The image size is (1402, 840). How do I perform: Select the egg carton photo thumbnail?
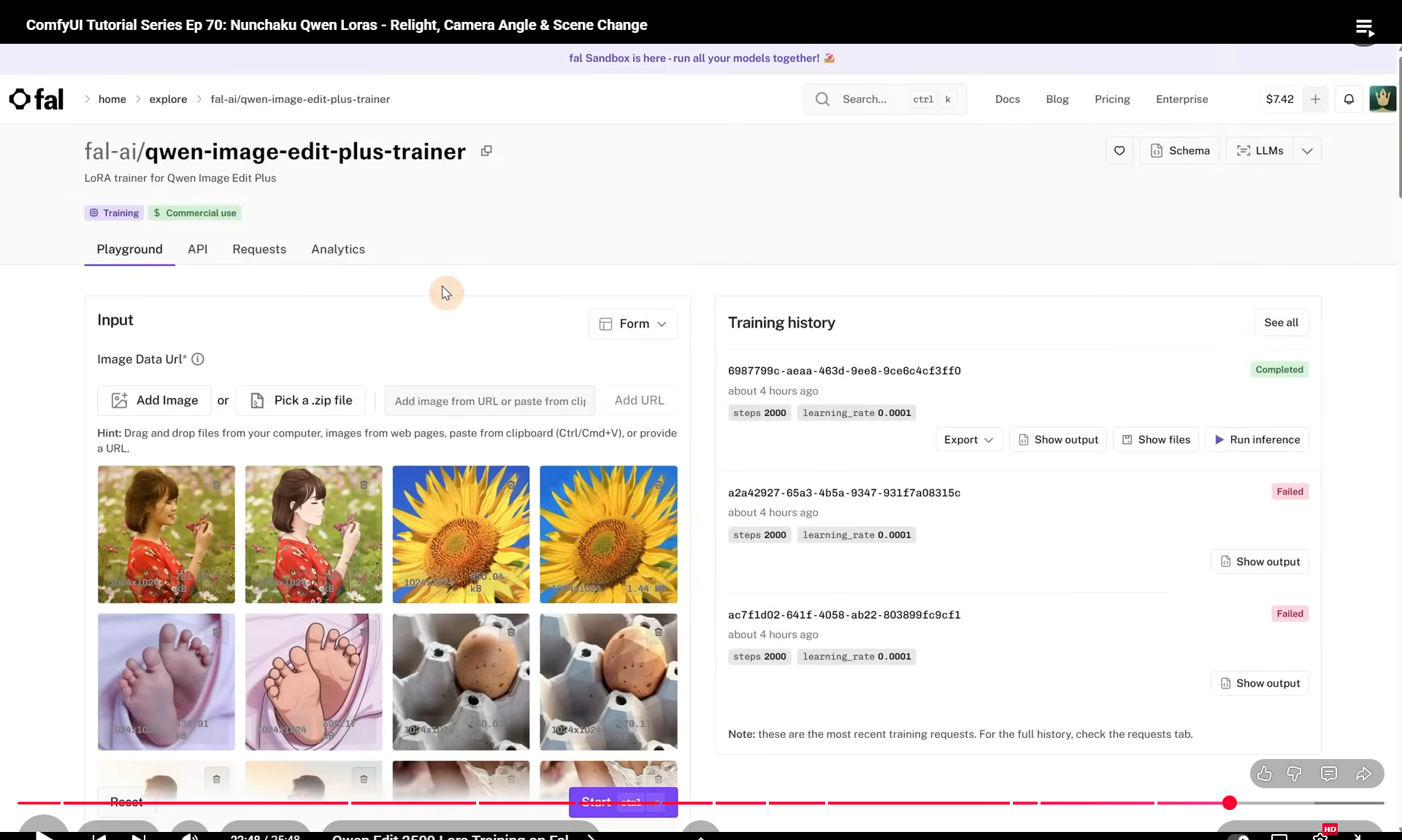461,682
